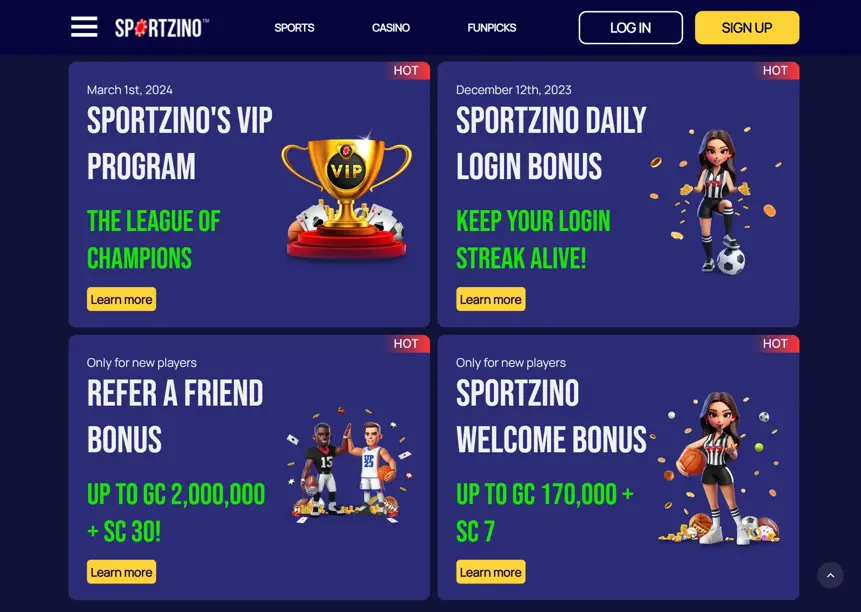The height and width of the screenshot is (612, 861).
Task: Open the hamburger menu icon
Action: pyautogui.click(x=84, y=27)
